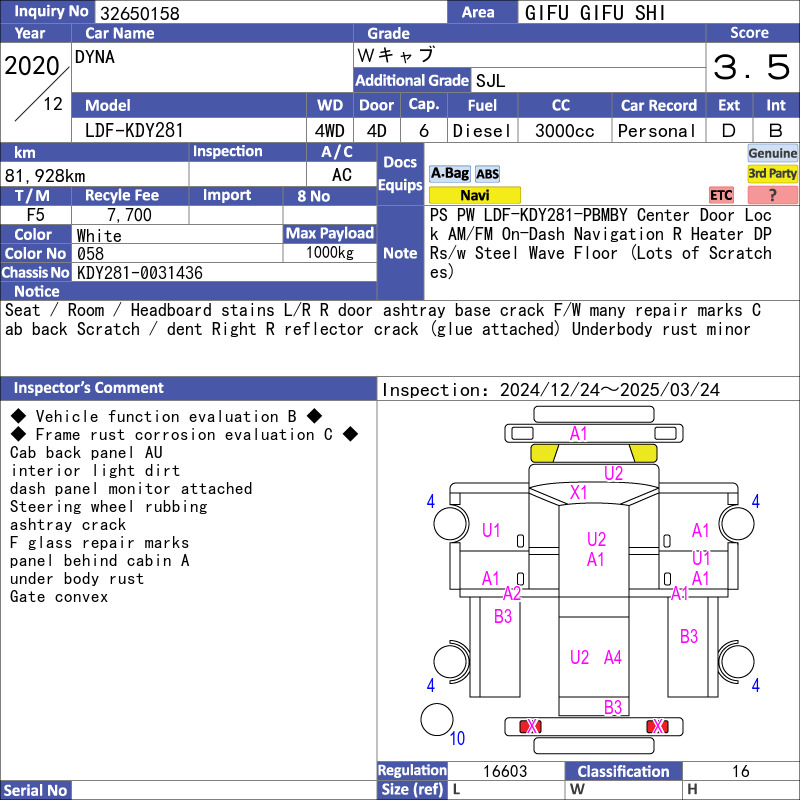Image resolution: width=800 pixels, height=800 pixels.
Task: Click the Inspector's Comment header
Action: click(88, 388)
